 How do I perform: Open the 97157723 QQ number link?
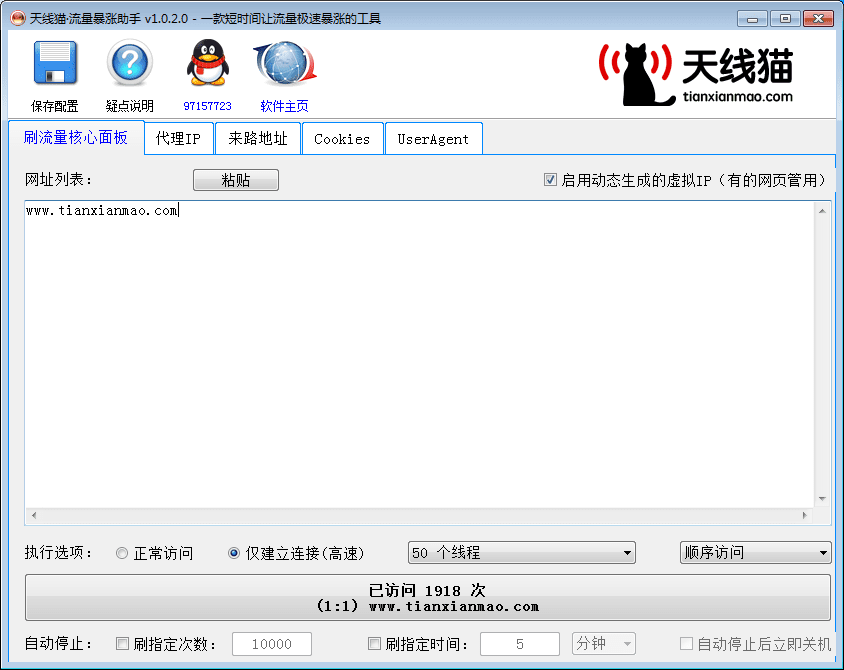point(207,106)
